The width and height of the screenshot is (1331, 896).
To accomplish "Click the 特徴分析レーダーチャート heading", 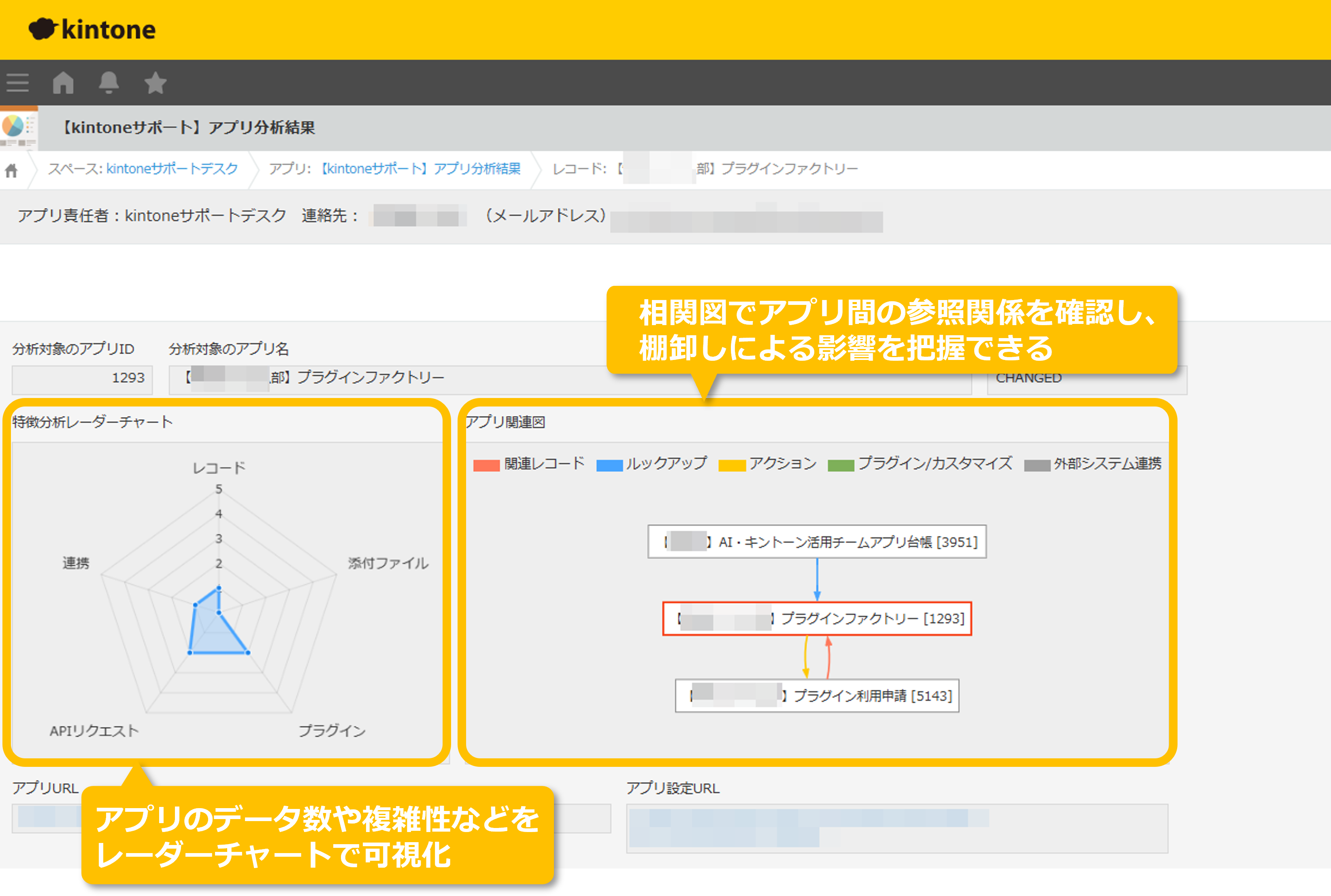I will 93,422.
